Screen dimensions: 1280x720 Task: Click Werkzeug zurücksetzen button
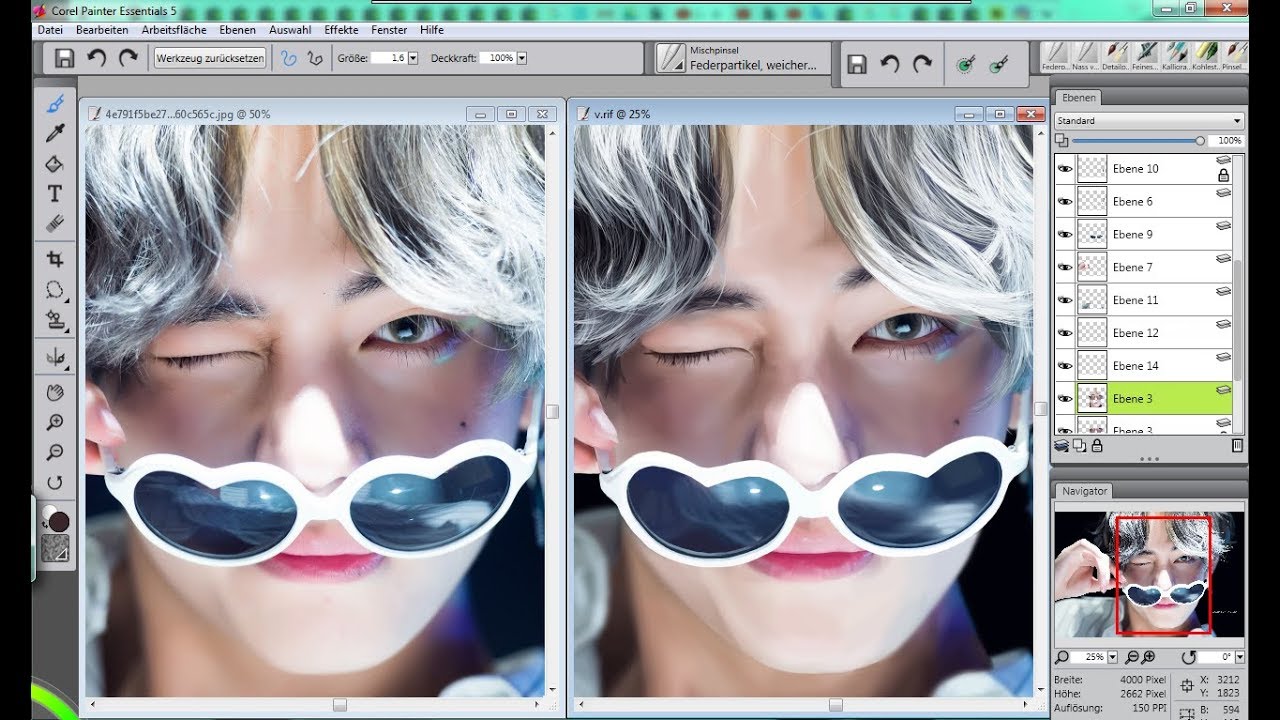pos(210,58)
